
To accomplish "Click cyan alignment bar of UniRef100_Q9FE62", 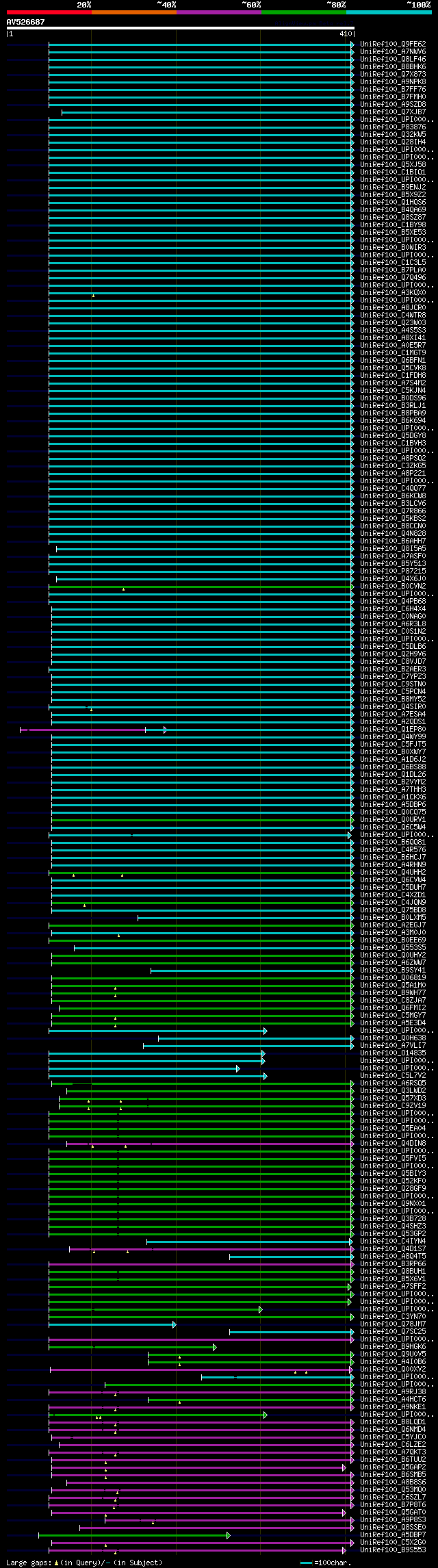I will point(201,44).
